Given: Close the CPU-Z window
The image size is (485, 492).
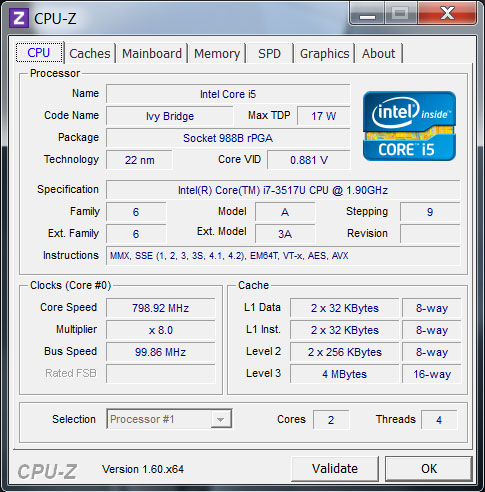Looking at the screenshot, I should coord(447,14).
